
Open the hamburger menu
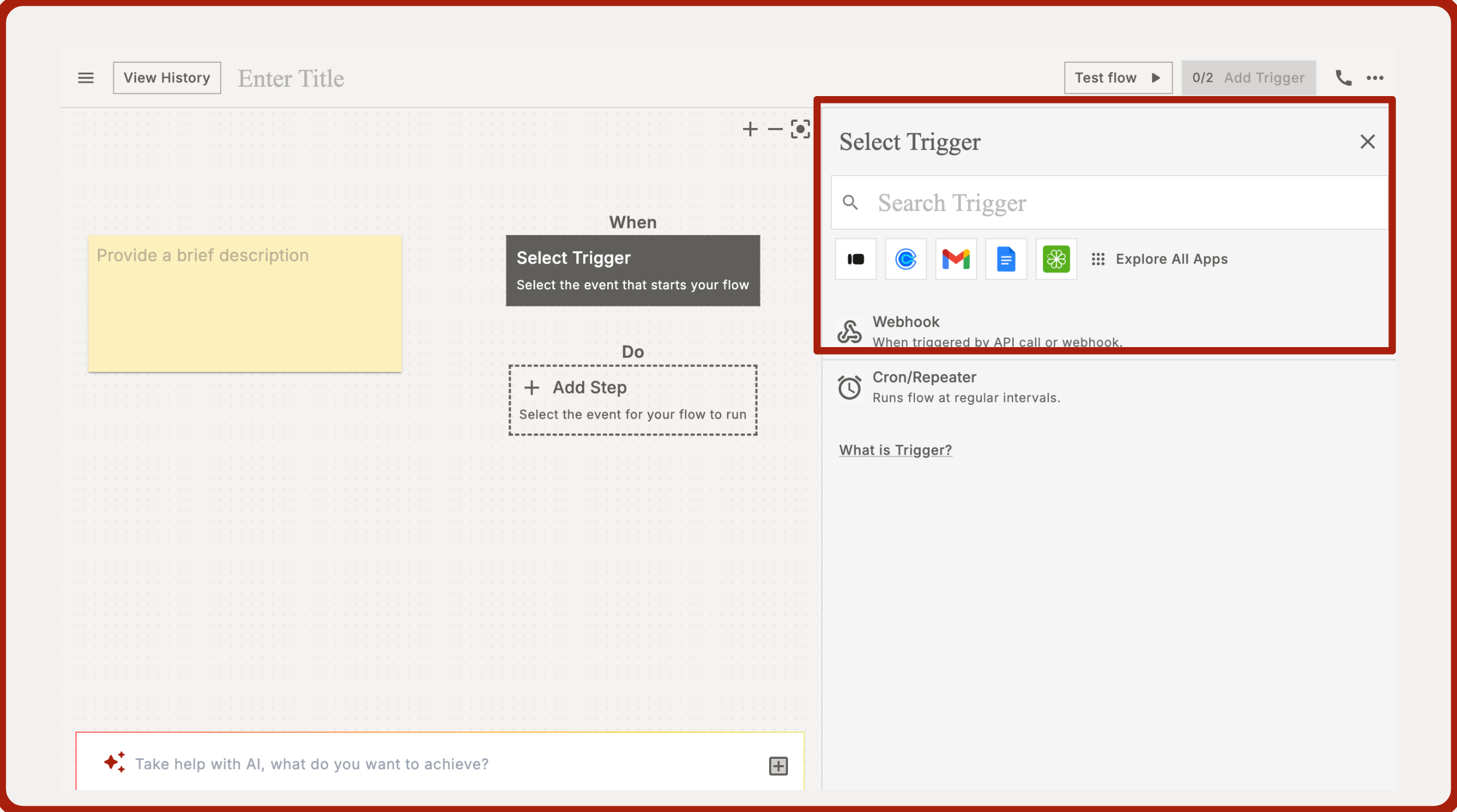[86, 78]
